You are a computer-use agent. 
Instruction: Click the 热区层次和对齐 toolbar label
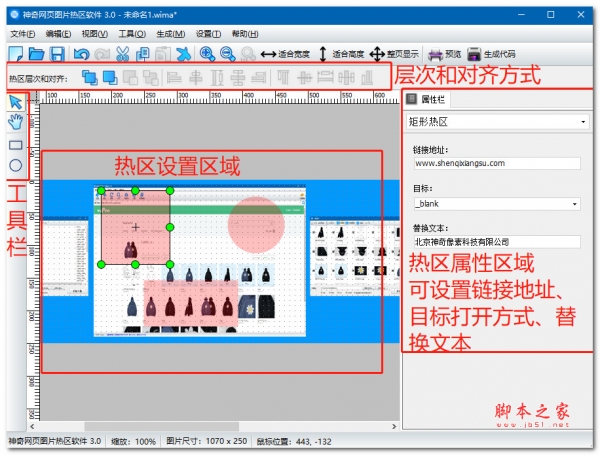(x=38, y=79)
